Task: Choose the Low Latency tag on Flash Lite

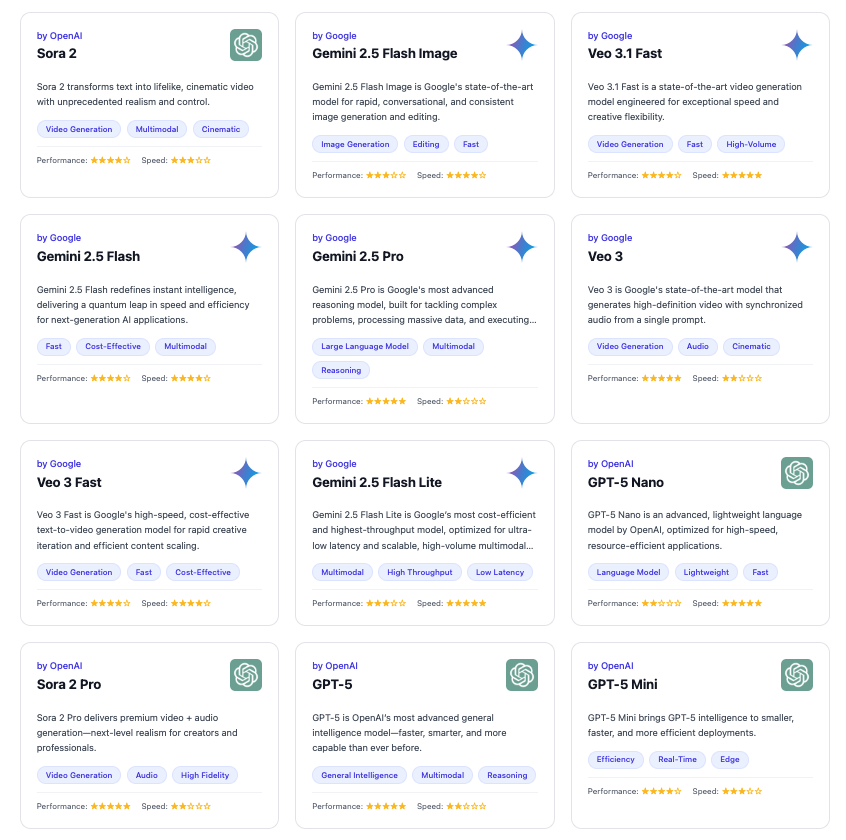Action: point(500,572)
